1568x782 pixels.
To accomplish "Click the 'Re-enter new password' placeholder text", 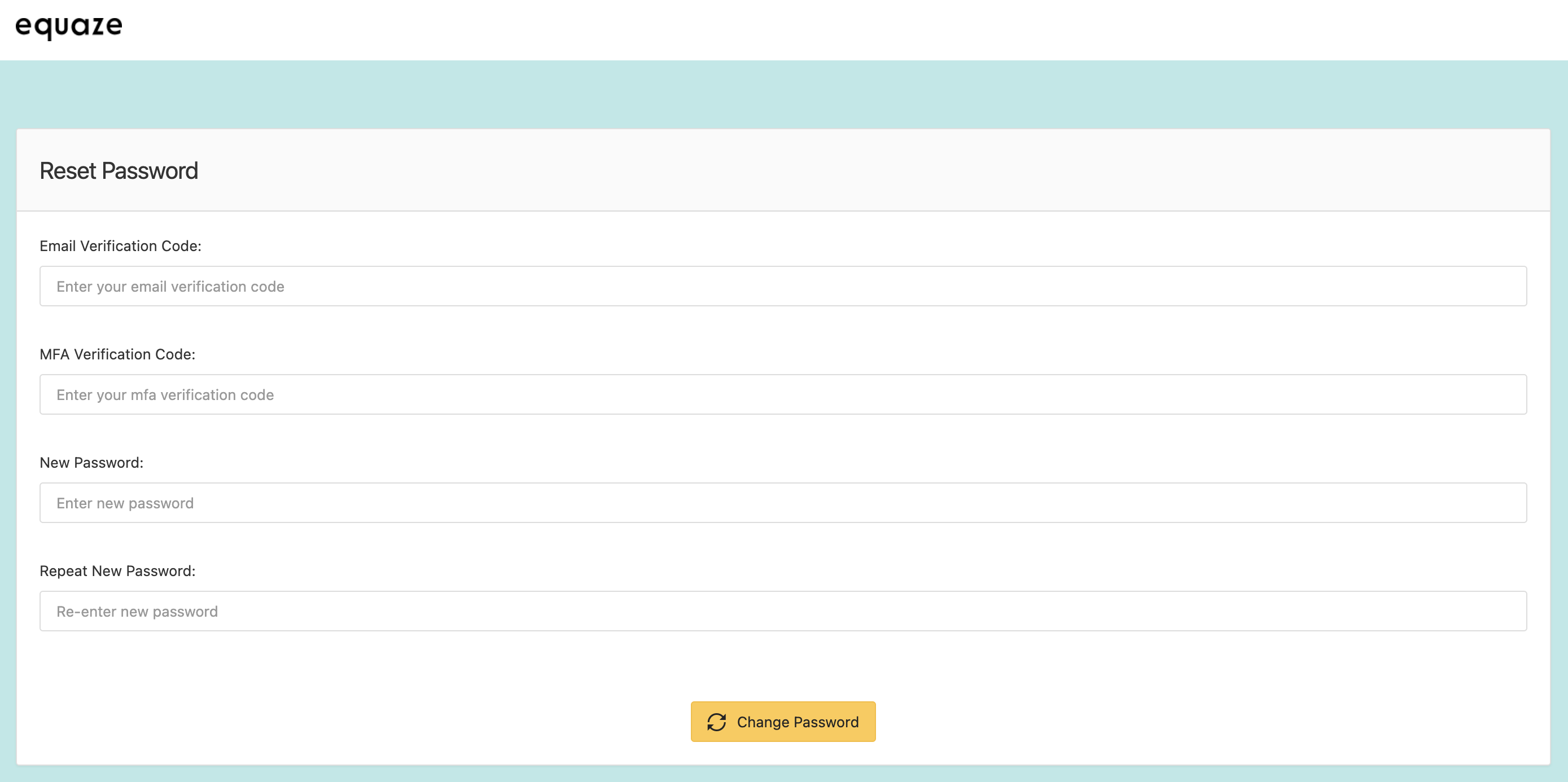I will point(137,612).
